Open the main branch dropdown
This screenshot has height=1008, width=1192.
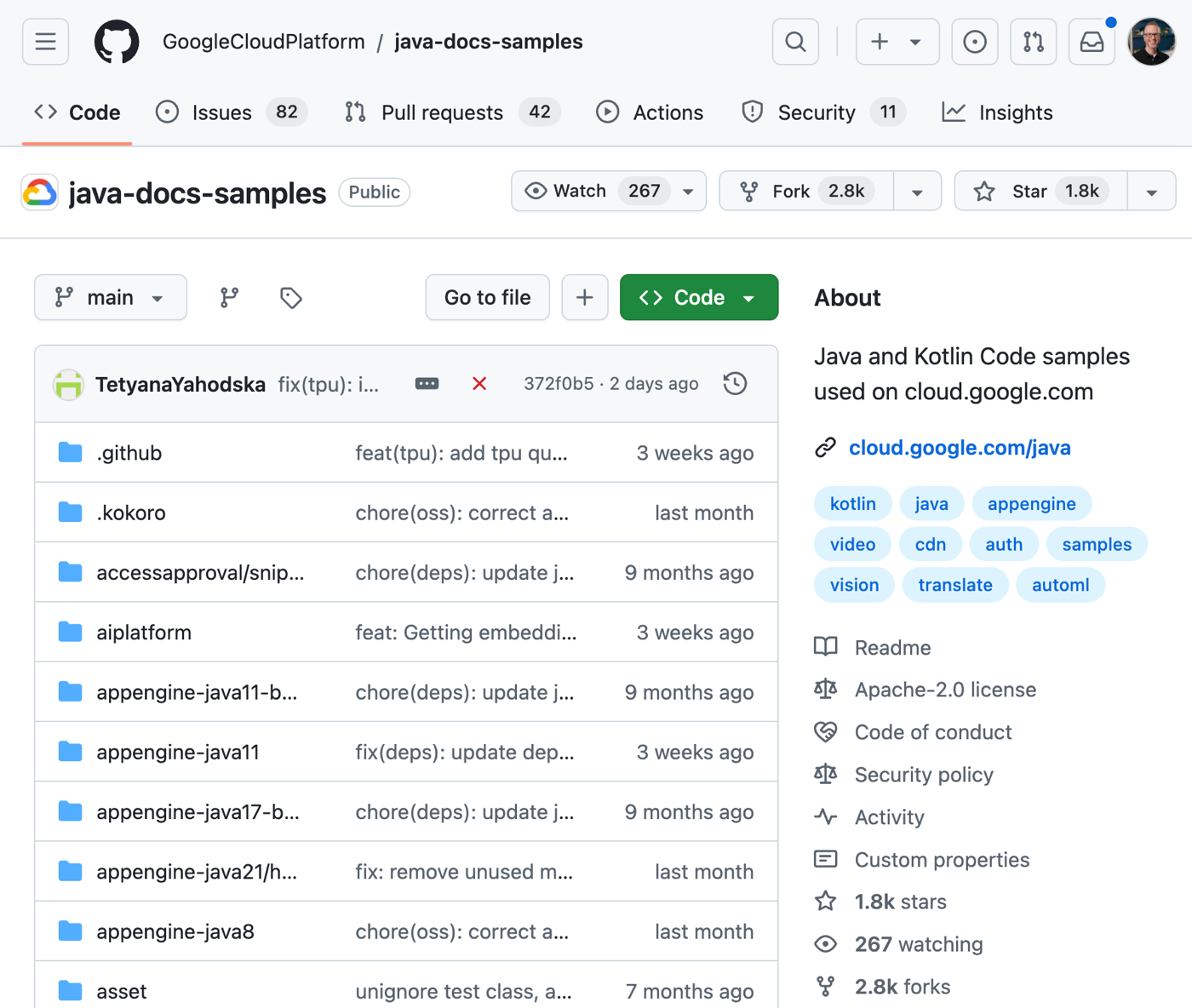(111, 297)
